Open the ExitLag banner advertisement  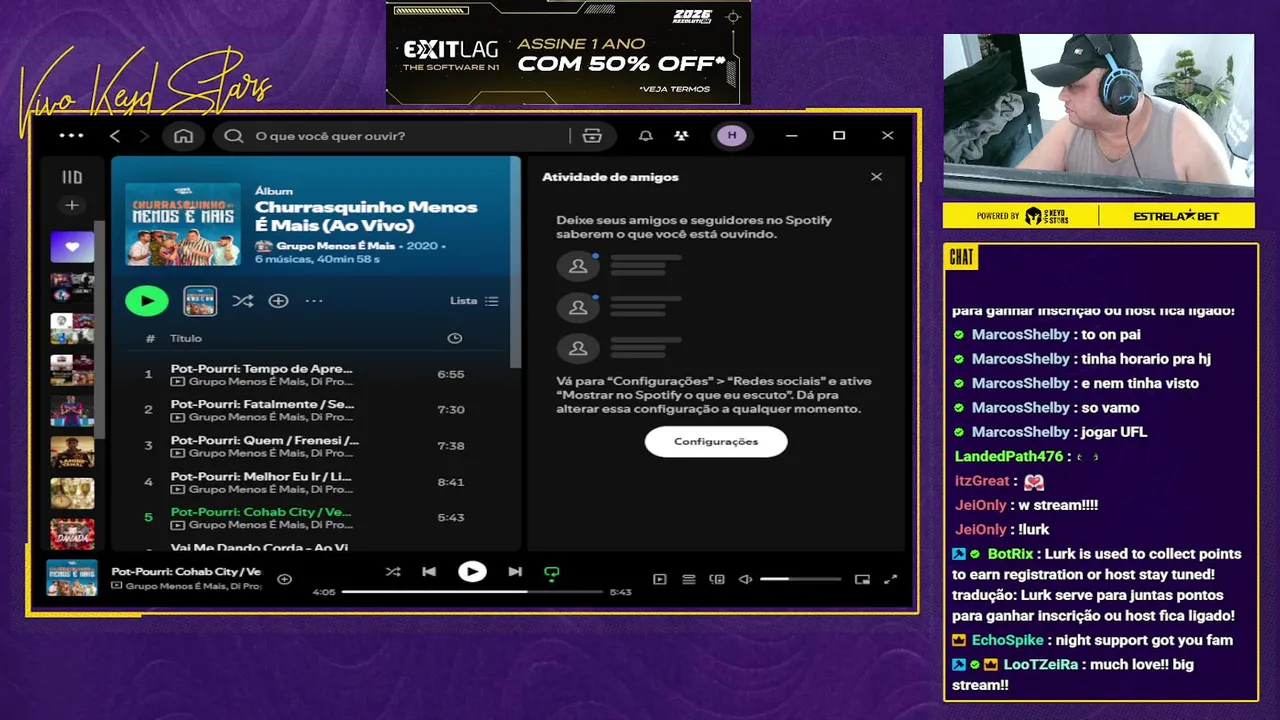(568, 53)
